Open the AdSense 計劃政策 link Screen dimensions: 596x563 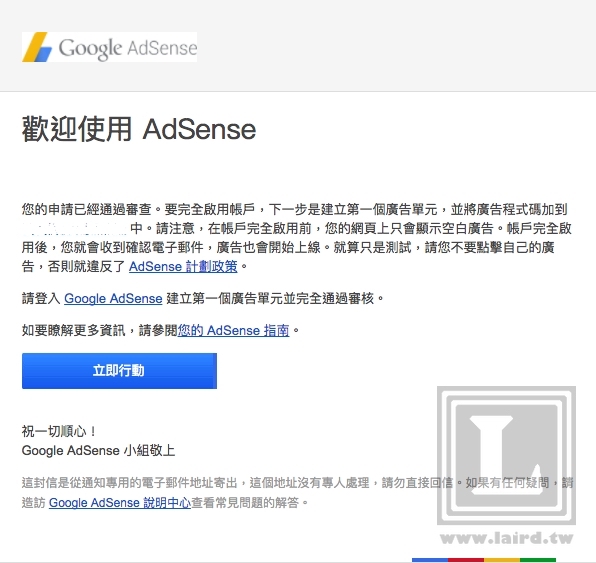tap(183, 266)
